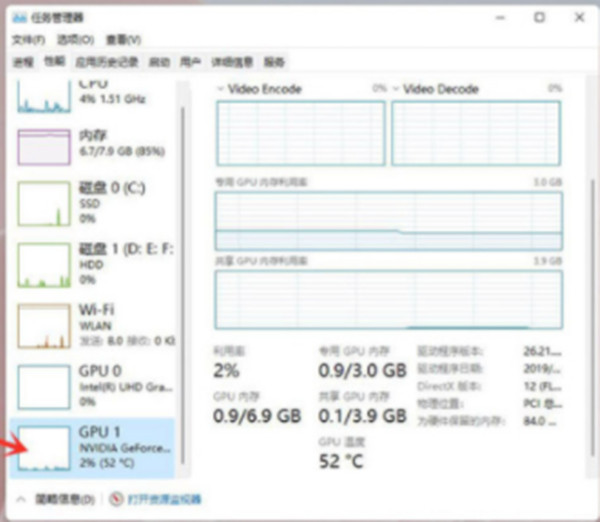
Task: Click the disk 0 activity mini graph
Action: 44,204
